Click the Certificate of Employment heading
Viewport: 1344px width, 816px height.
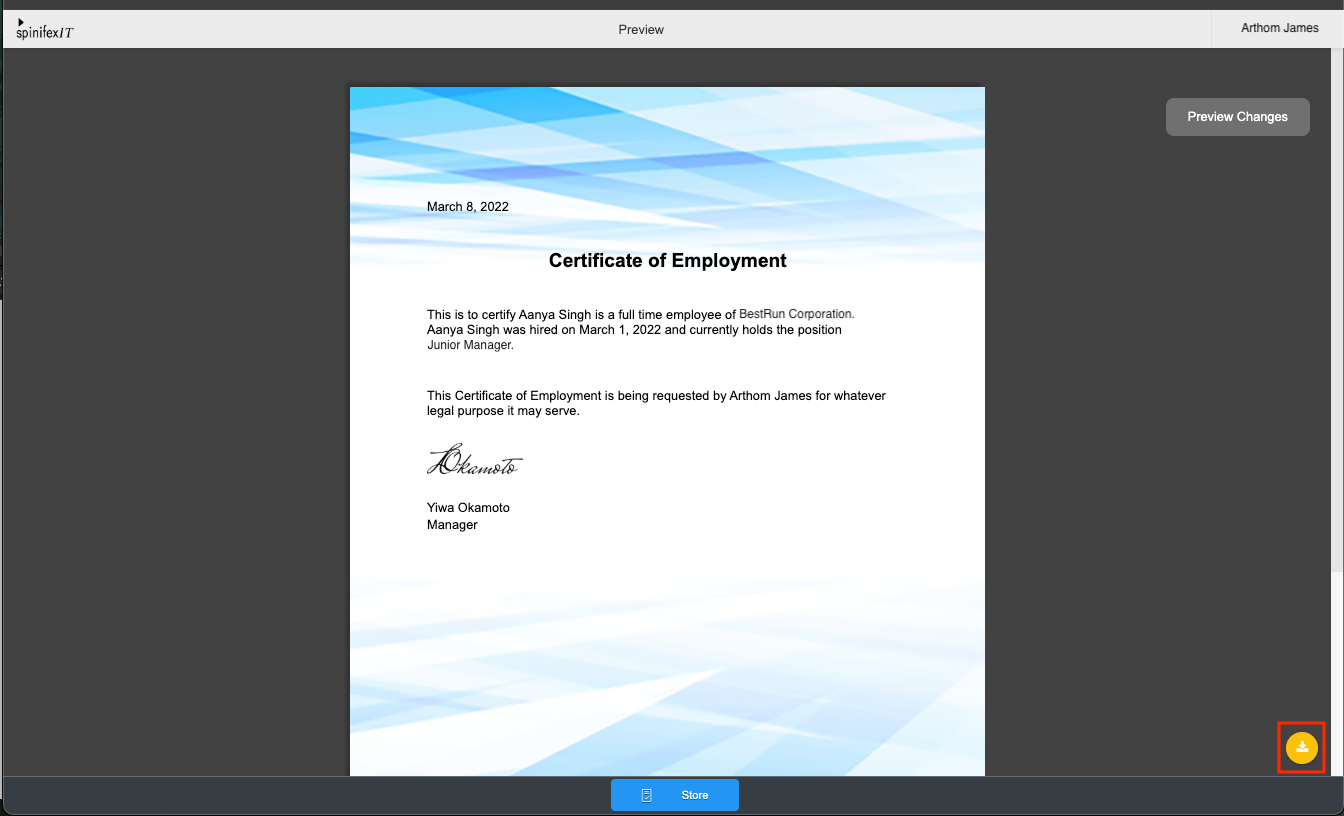pyautogui.click(x=667, y=261)
